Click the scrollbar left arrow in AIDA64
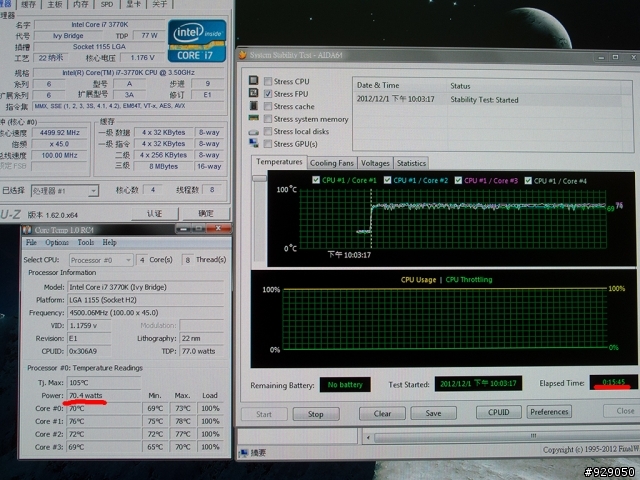This screenshot has height=480, width=640. click(x=368, y=438)
